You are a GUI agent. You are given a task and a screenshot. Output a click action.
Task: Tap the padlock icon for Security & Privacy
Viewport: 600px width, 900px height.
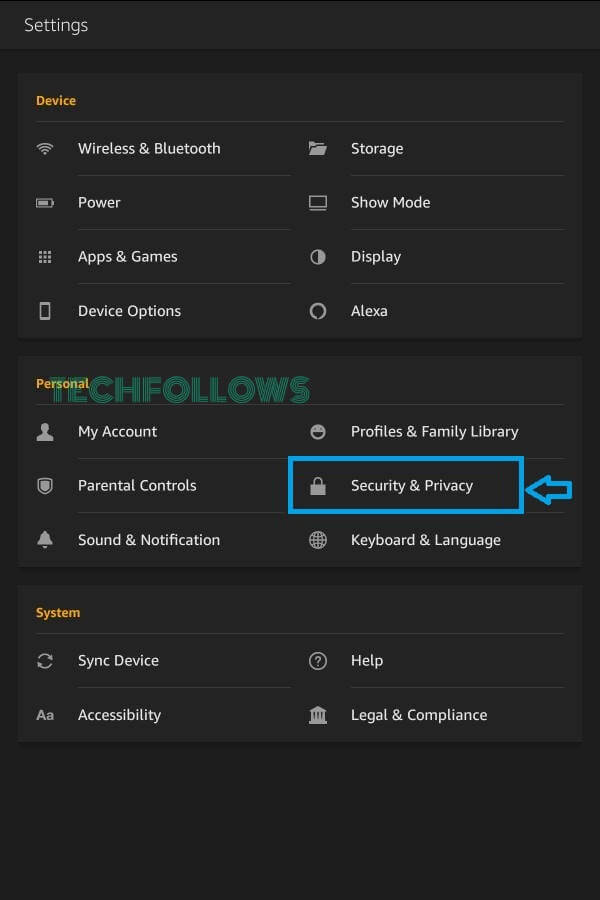318,486
